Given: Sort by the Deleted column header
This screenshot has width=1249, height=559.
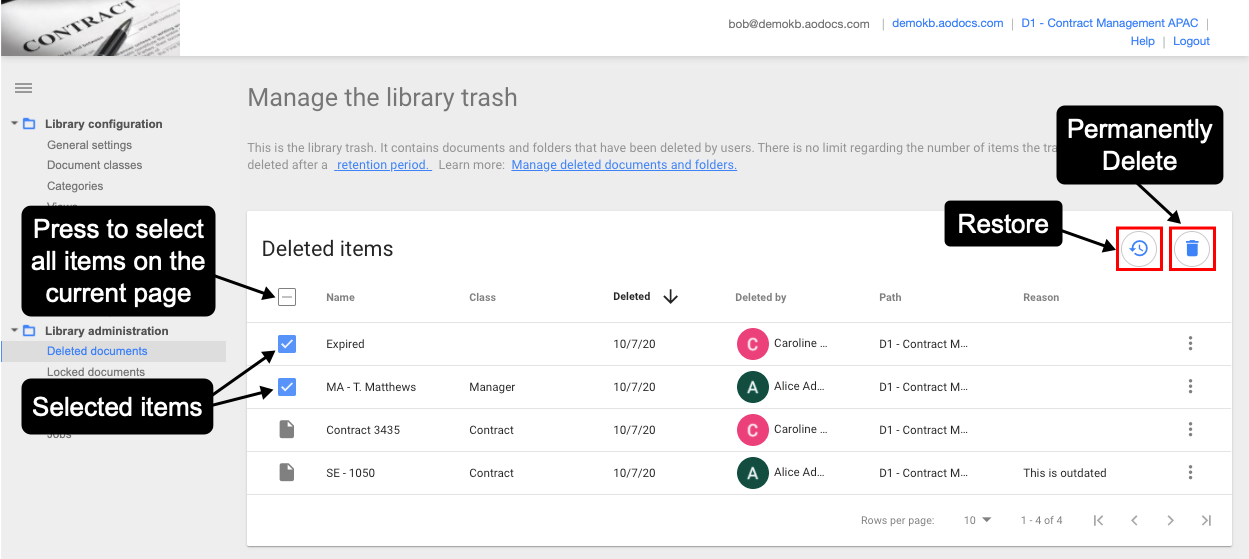Looking at the screenshot, I should (632, 296).
